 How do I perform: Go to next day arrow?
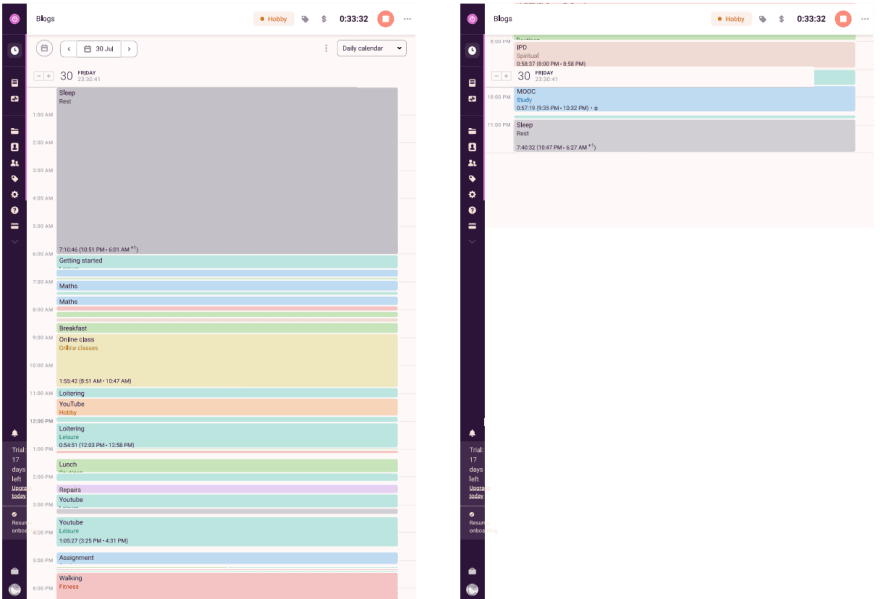pos(129,49)
